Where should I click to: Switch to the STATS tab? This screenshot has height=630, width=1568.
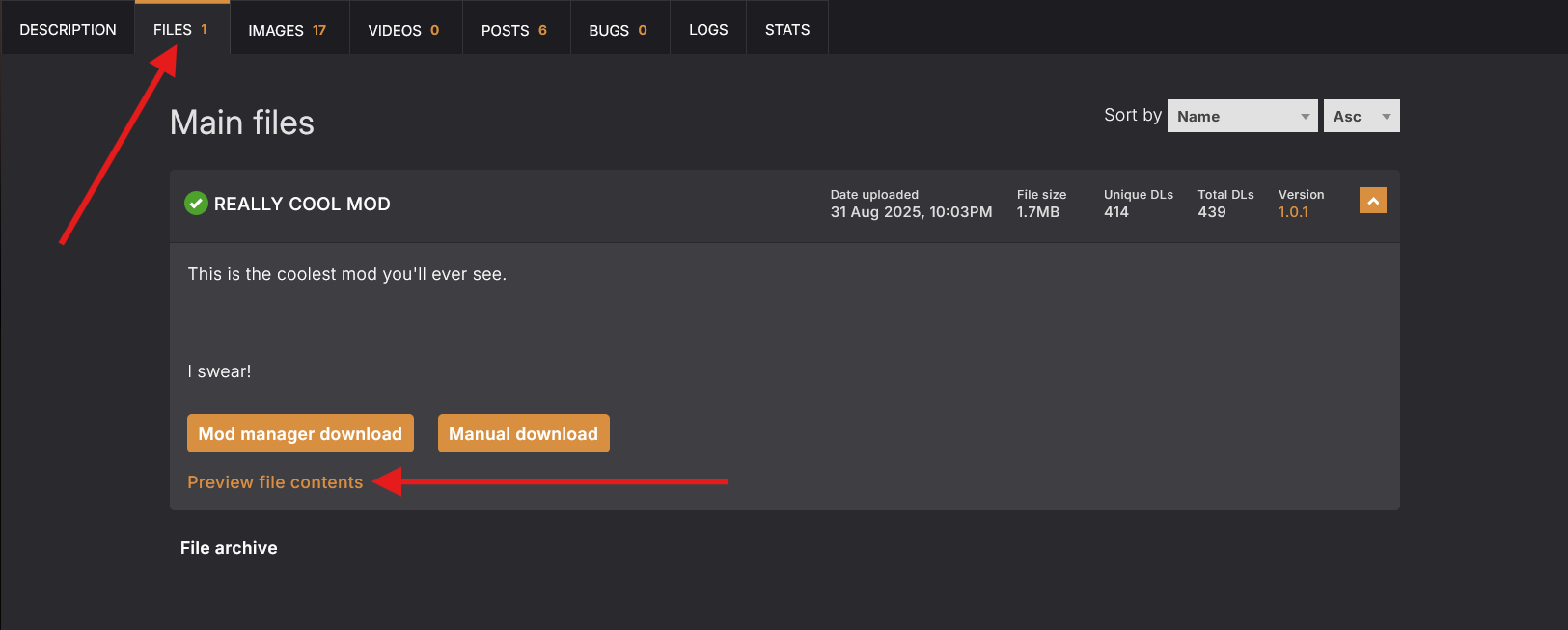(x=787, y=30)
